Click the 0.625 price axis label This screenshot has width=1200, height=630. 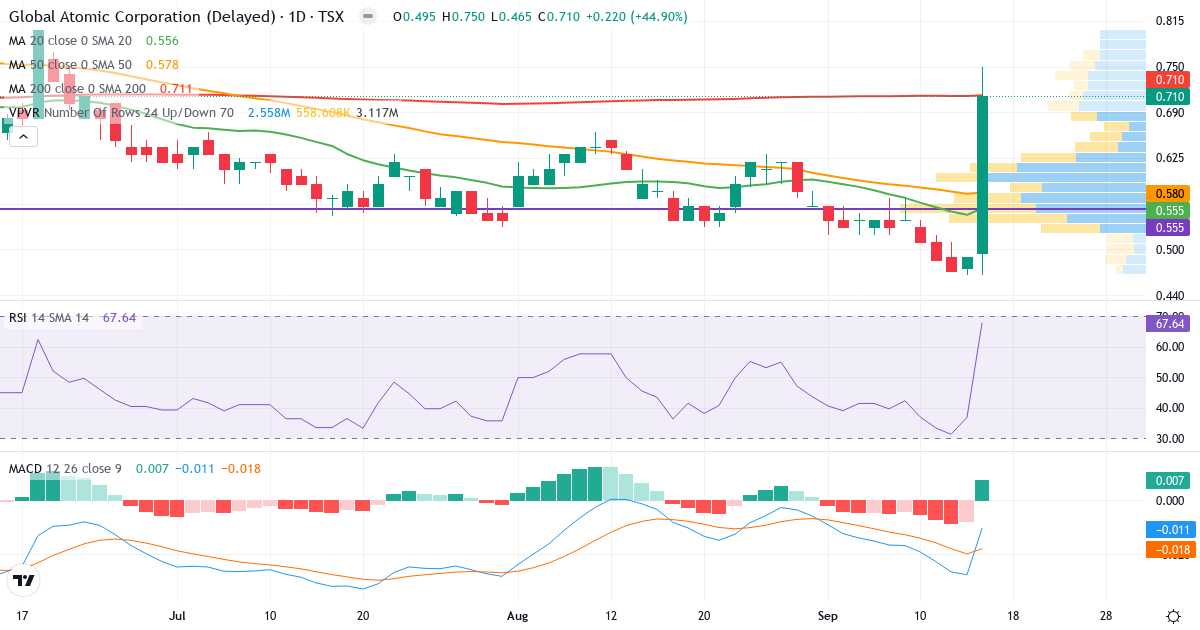tap(1170, 158)
